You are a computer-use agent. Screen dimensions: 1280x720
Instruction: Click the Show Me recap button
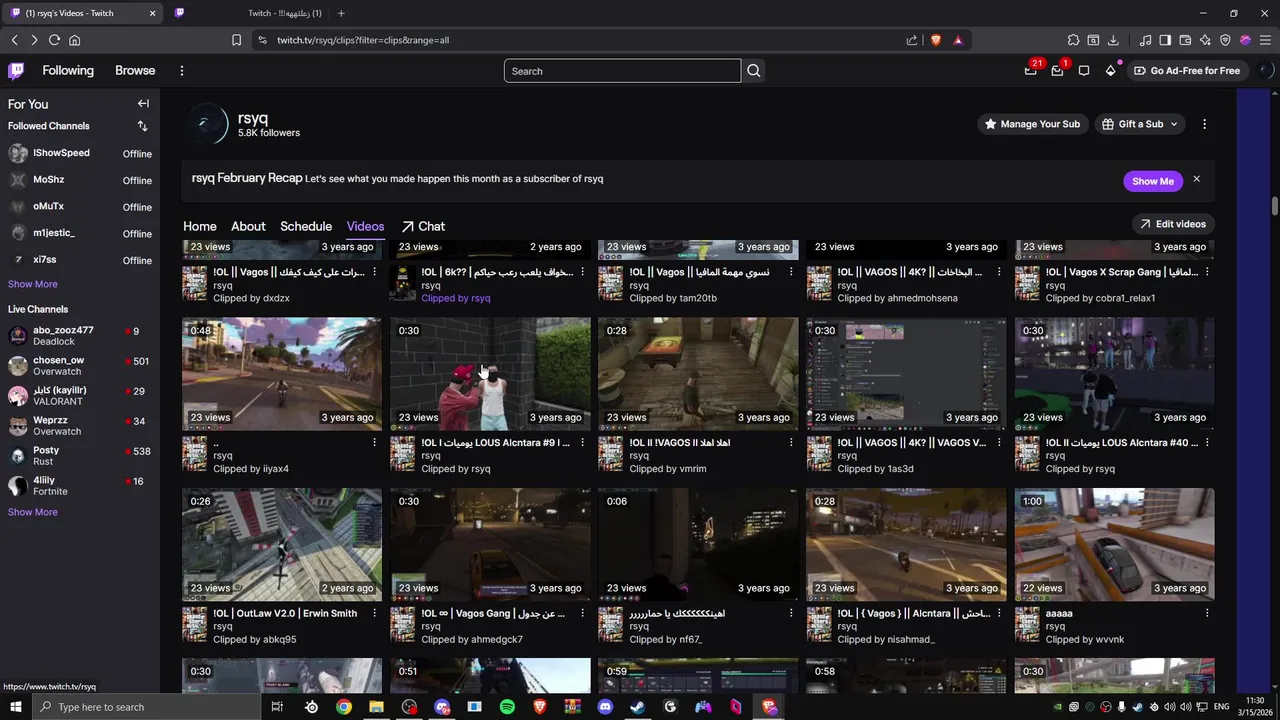1153,181
